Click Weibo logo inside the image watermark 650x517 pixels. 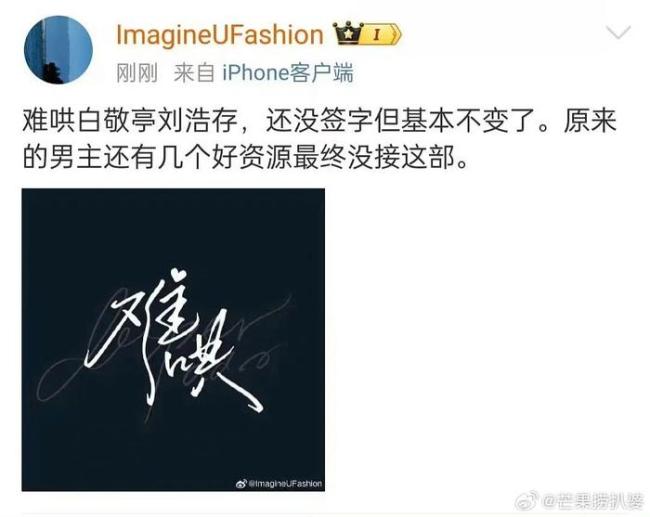[241, 483]
